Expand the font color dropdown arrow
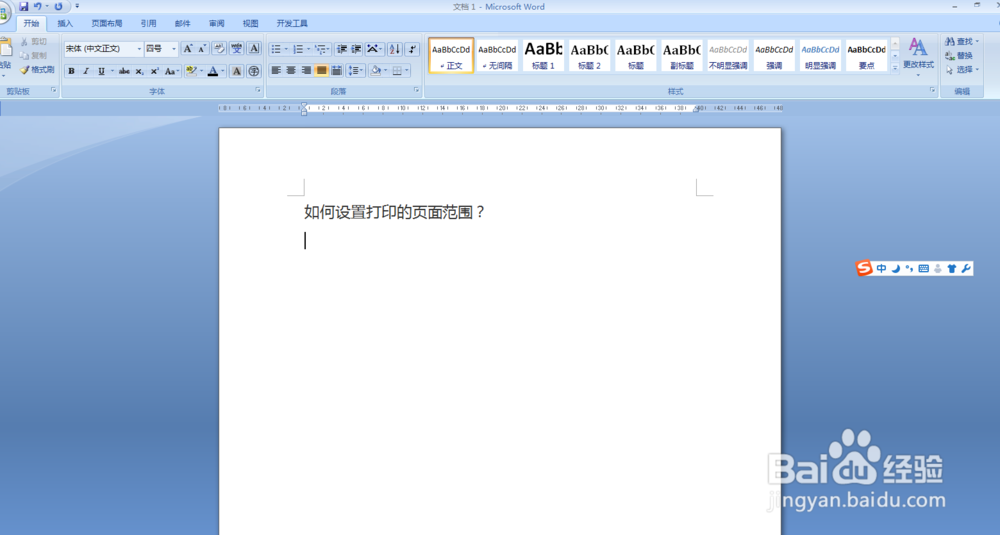1000x535 pixels. point(223,71)
